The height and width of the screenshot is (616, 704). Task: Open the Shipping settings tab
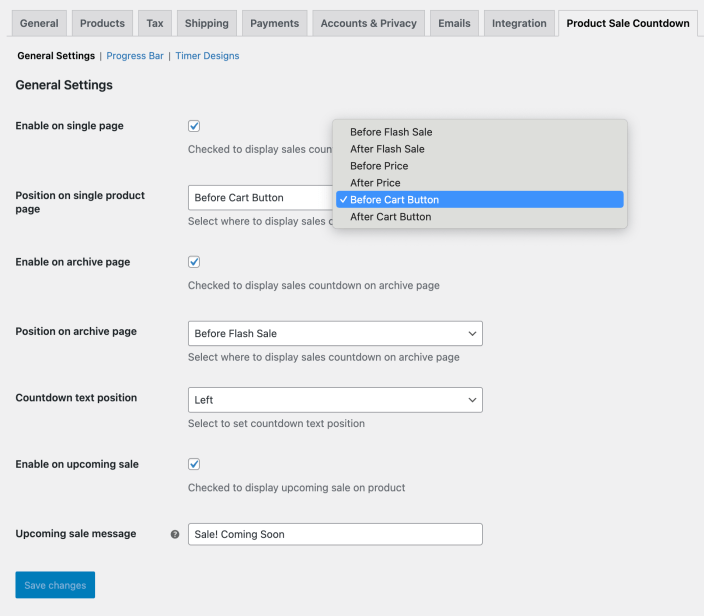point(207,23)
